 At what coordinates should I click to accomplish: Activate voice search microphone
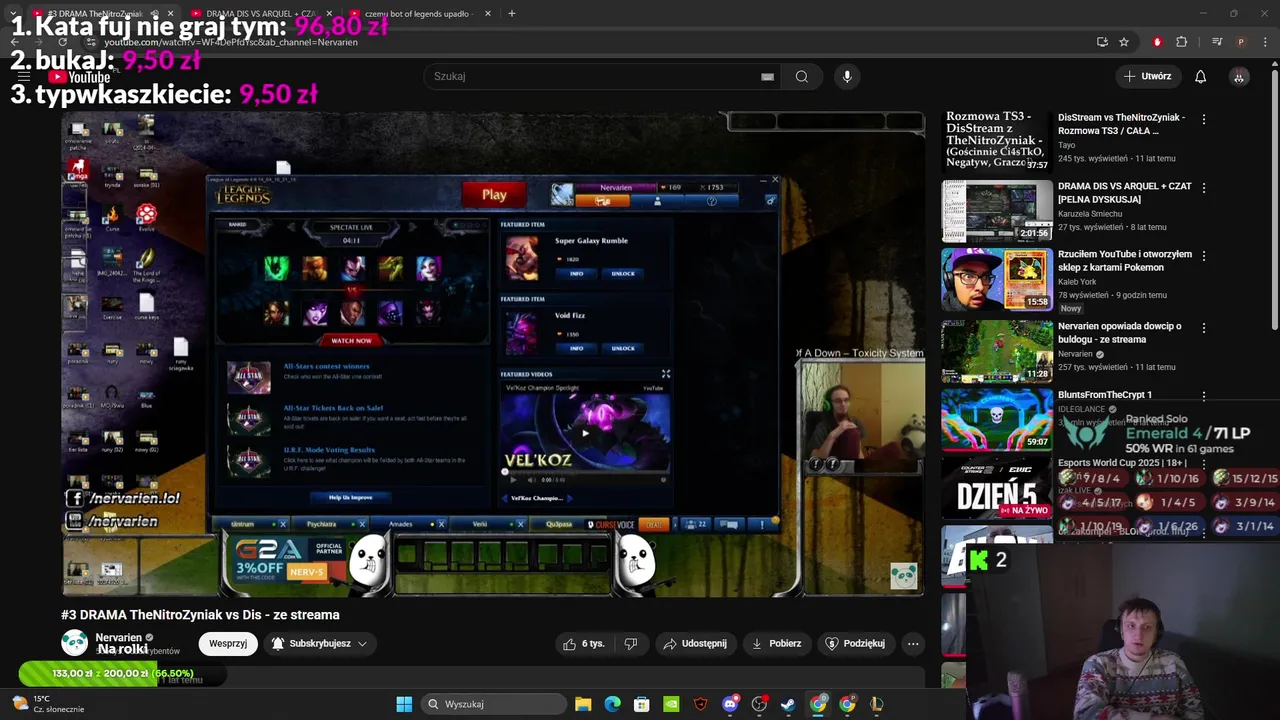pyautogui.click(x=847, y=76)
